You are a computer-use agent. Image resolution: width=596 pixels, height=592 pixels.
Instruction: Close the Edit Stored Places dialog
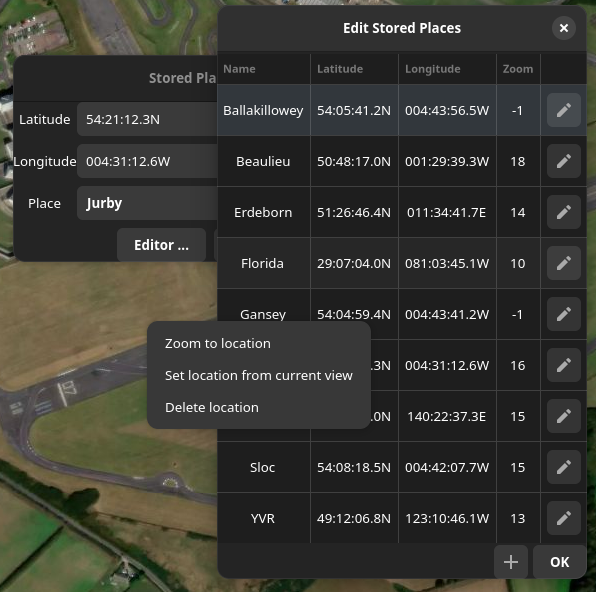[x=564, y=28]
